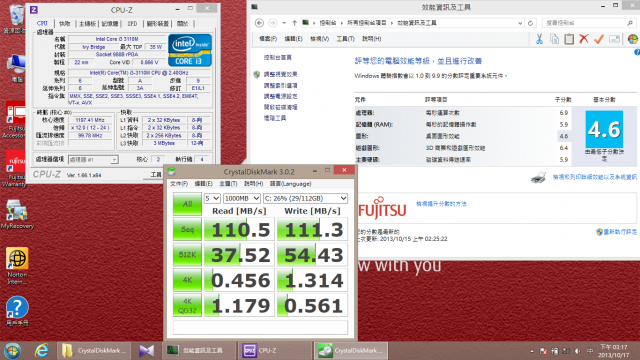Launch Internet Explorer from the taskbar
This screenshot has width=640, height=360.
[x=42, y=351]
